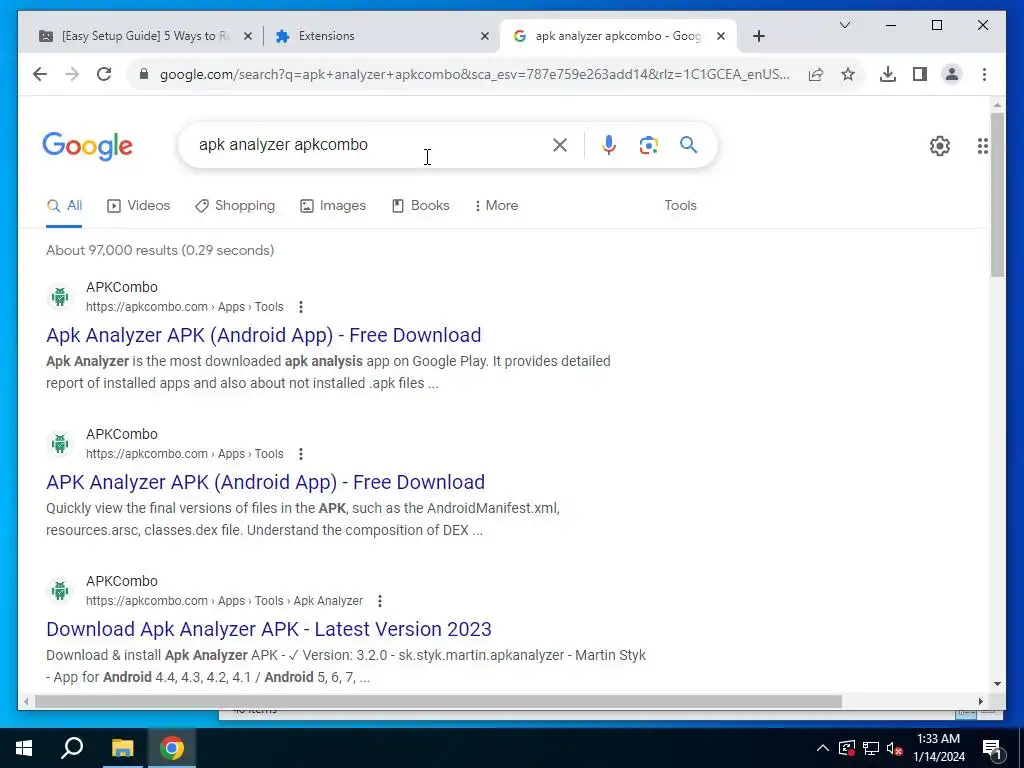Open uppercase APK Analyzer APK Free Download link
The width and height of the screenshot is (1024, 768).
click(x=265, y=482)
